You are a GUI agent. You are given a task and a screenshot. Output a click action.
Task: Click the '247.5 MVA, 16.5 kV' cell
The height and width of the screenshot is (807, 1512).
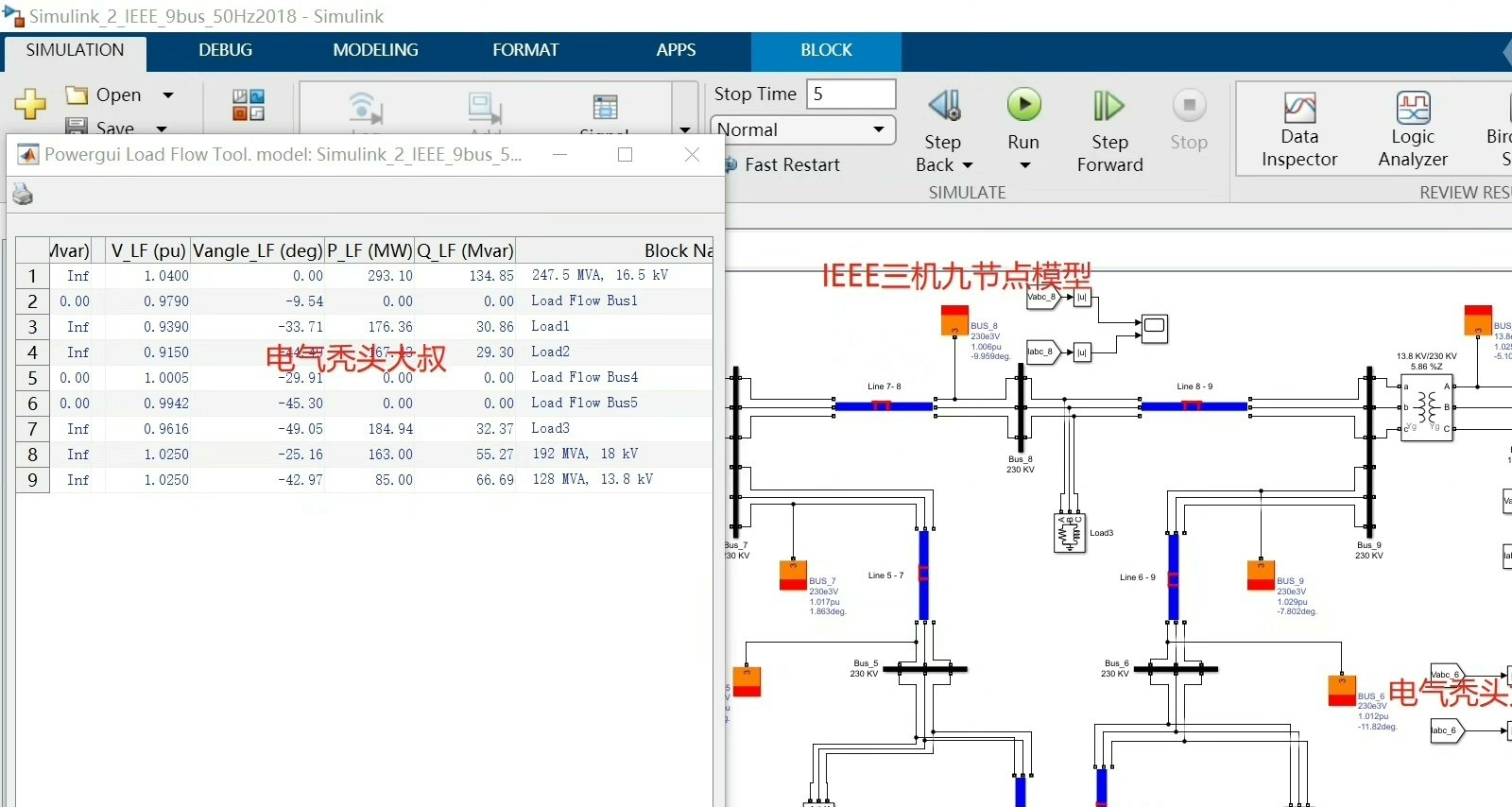pyautogui.click(x=615, y=276)
